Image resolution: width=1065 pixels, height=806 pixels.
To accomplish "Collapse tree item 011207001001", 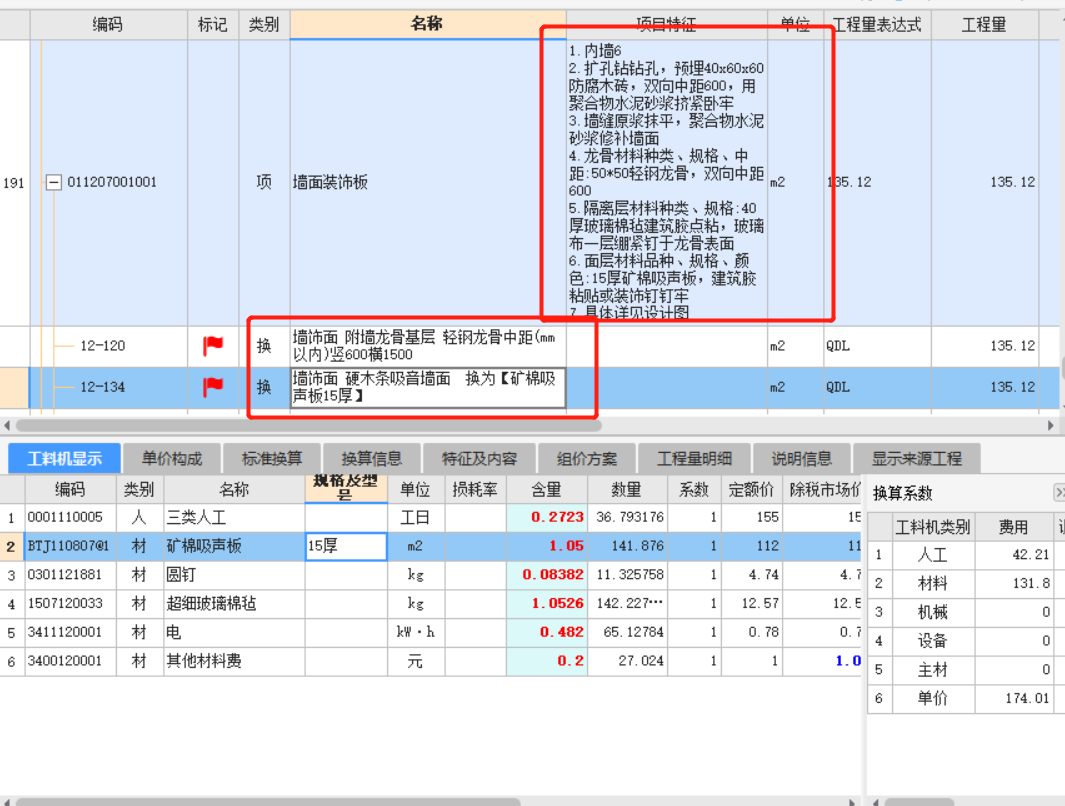I will point(54,183).
